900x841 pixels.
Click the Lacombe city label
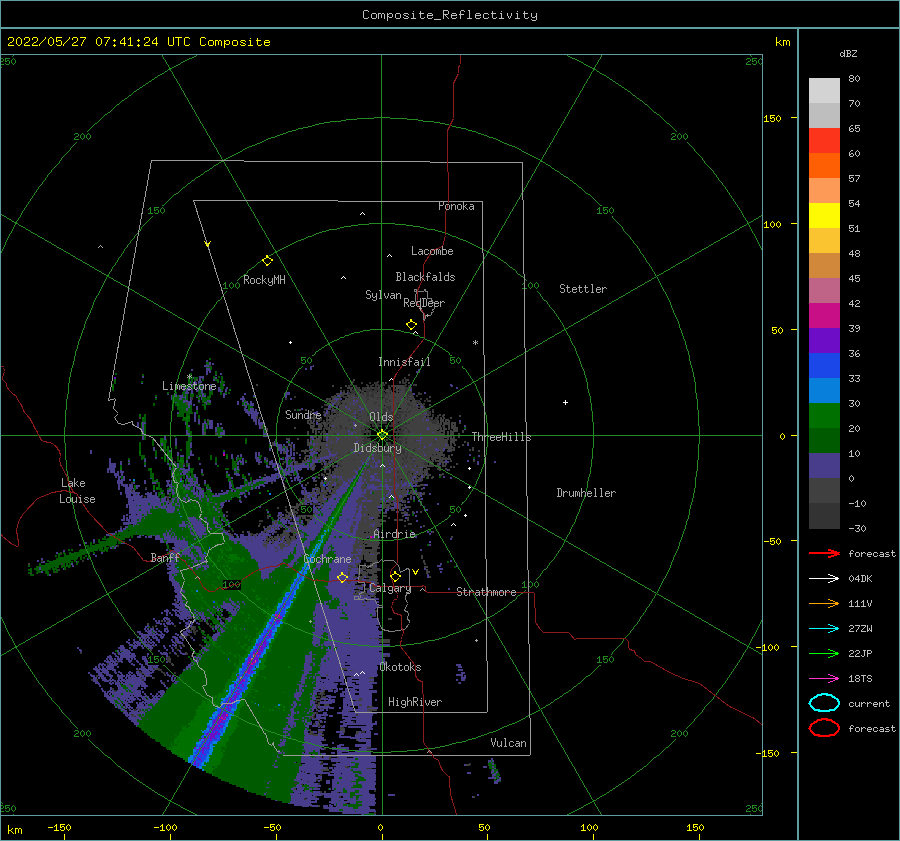[x=432, y=251]
